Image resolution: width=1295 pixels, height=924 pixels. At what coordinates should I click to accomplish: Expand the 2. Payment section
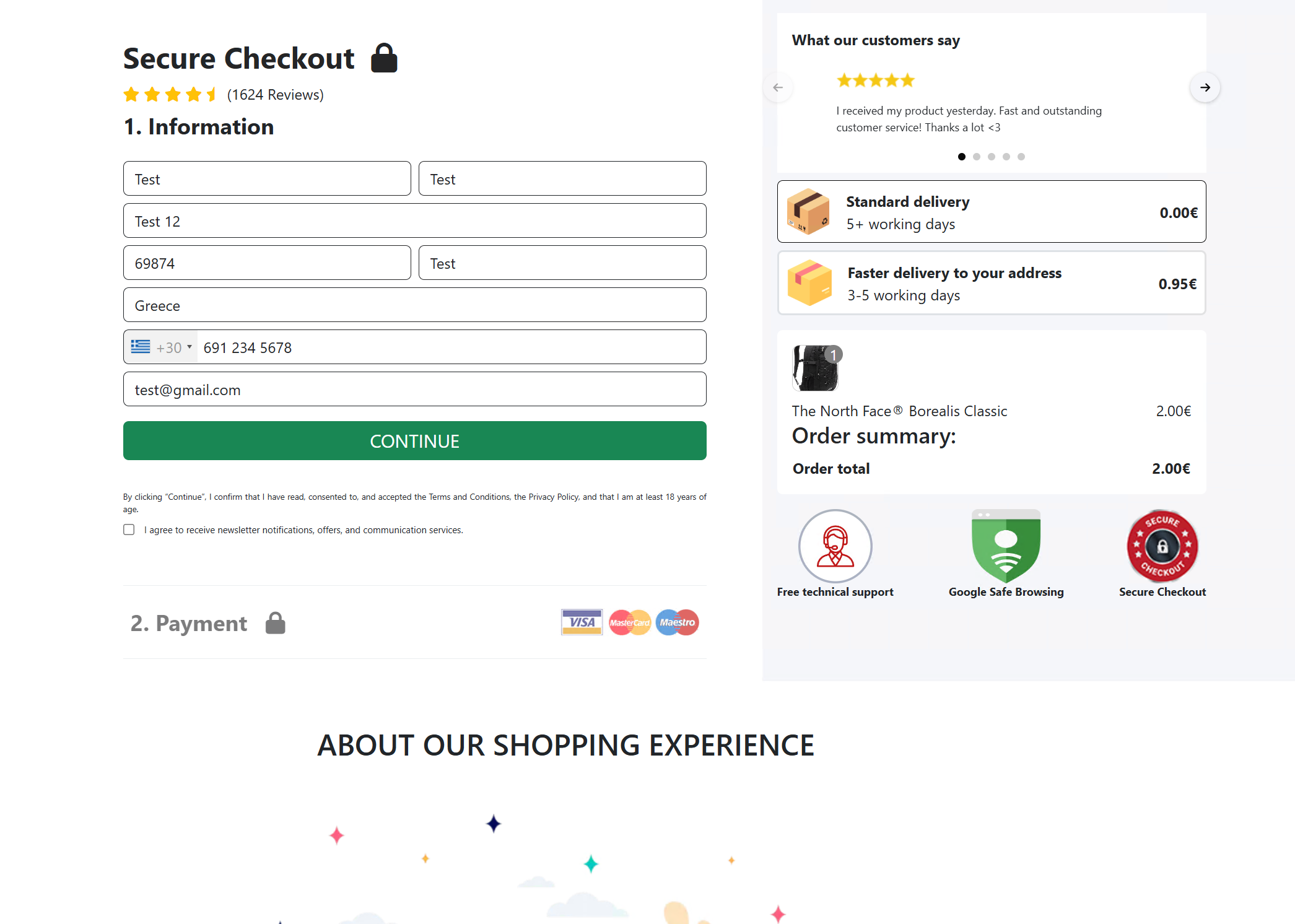coord(189,623)
